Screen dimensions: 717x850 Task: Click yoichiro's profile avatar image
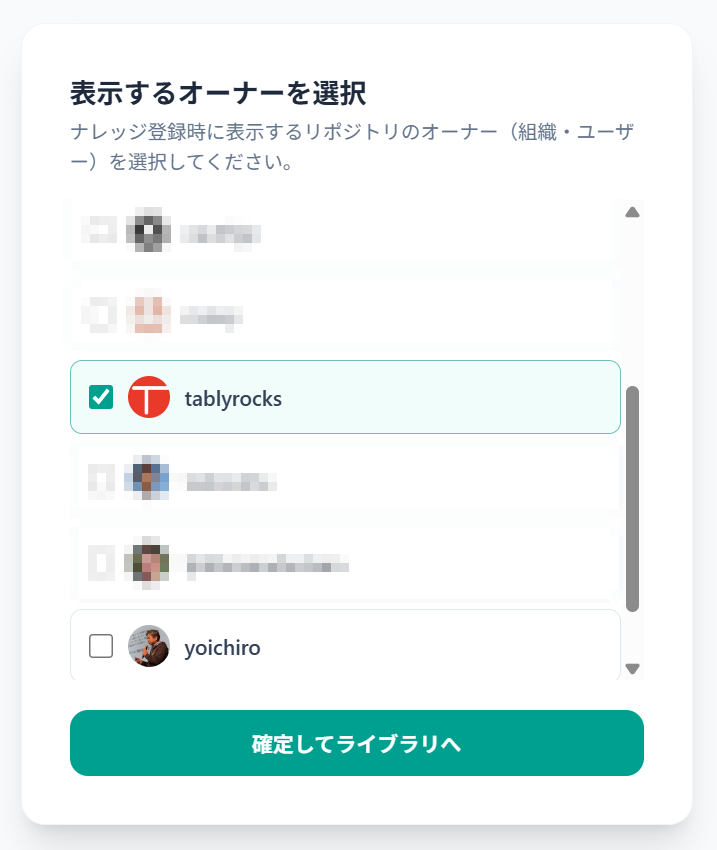click(x=150, y=647)
